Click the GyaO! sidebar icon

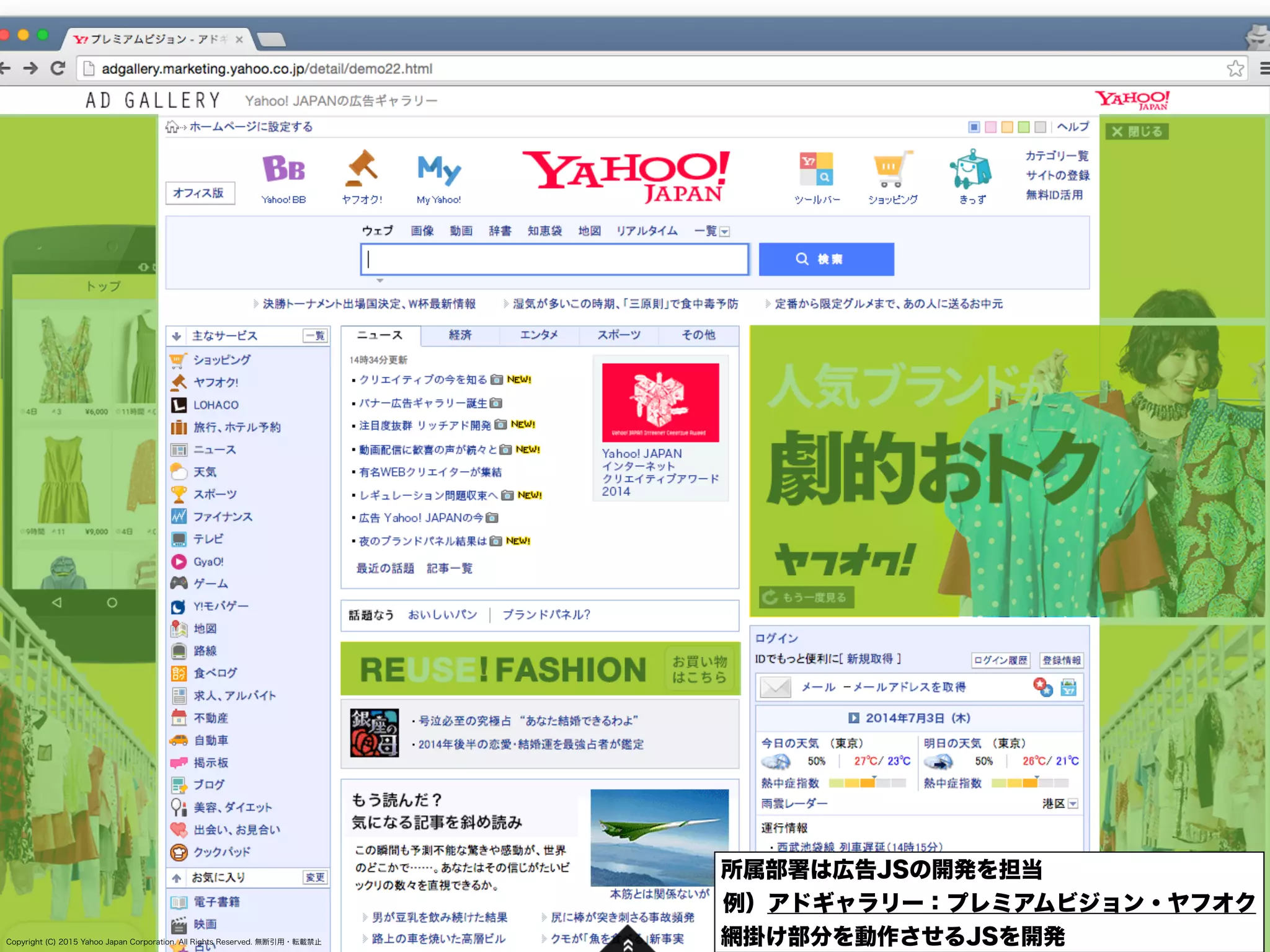coord(179,562)
